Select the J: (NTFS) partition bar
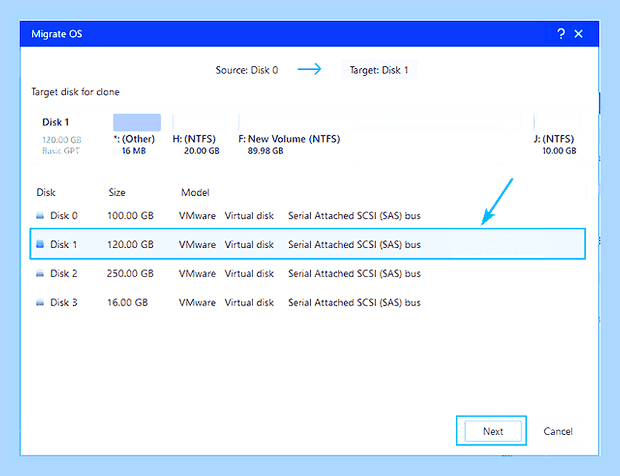The height and width of the screenshot is (476, 620). (x=557, y=123)
